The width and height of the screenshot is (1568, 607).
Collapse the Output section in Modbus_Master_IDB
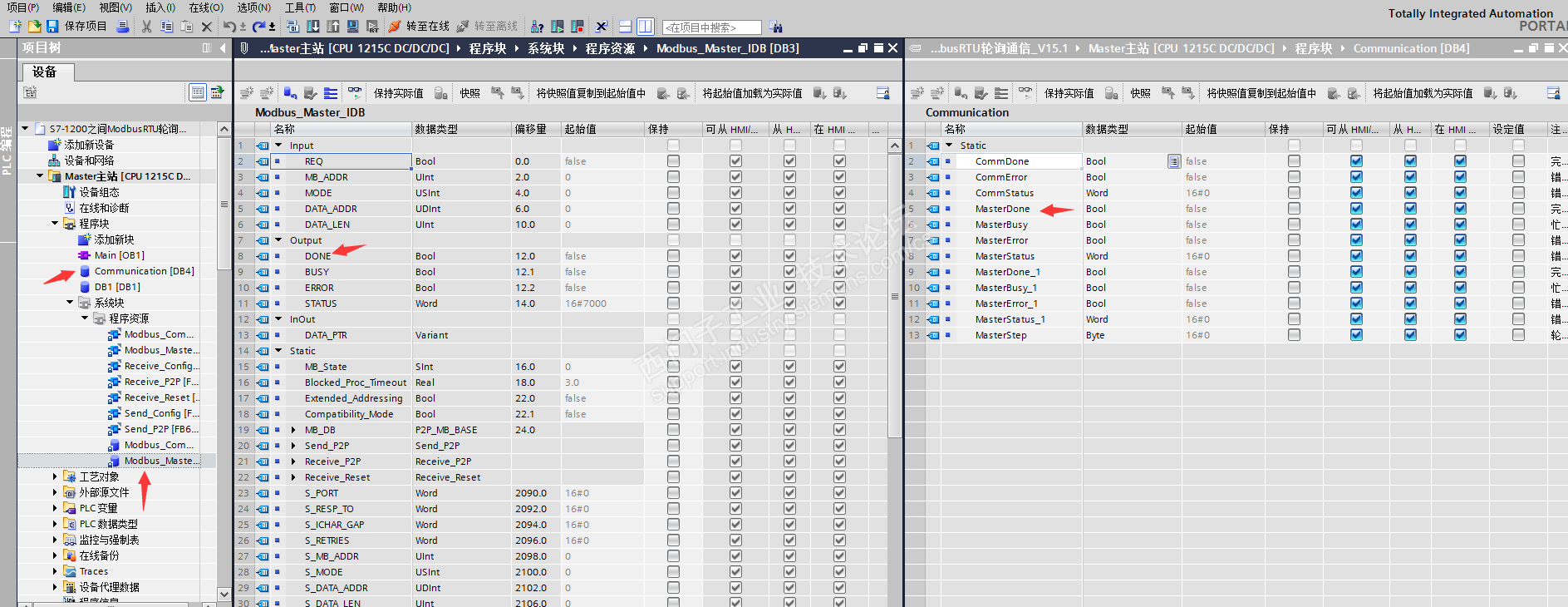coord(278,240)
